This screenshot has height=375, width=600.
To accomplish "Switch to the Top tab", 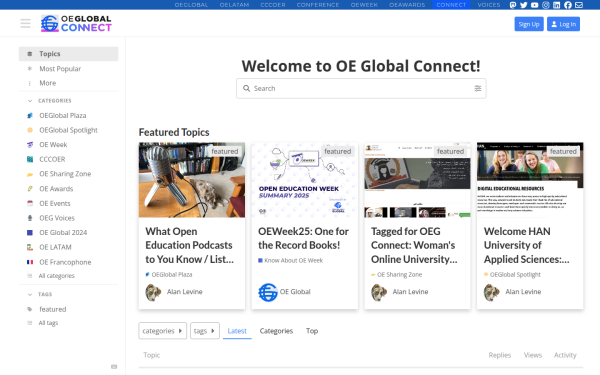I will [312, 331].
